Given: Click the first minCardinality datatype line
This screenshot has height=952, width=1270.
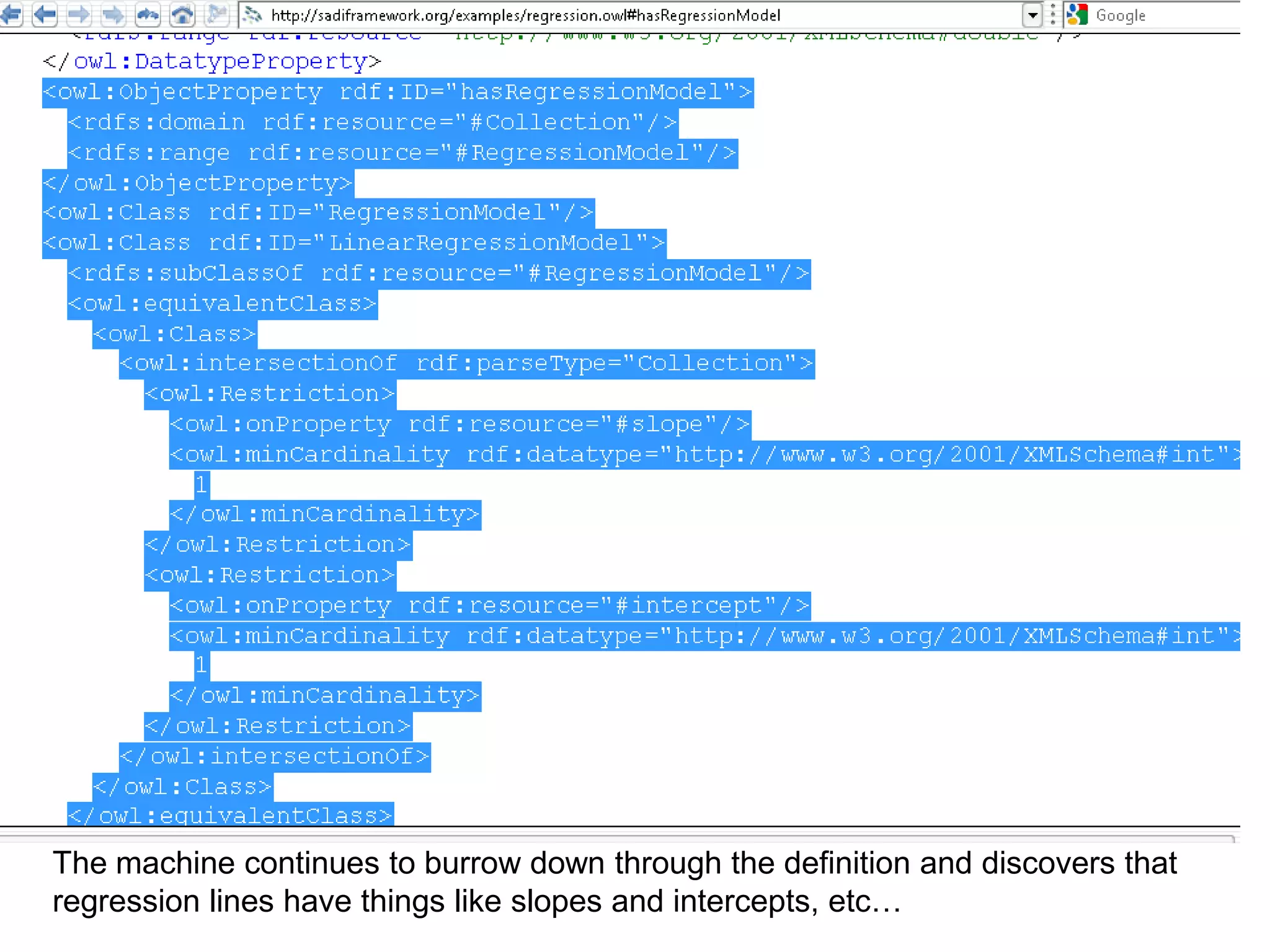Looking at the screenshot, I should pos(704,455).
